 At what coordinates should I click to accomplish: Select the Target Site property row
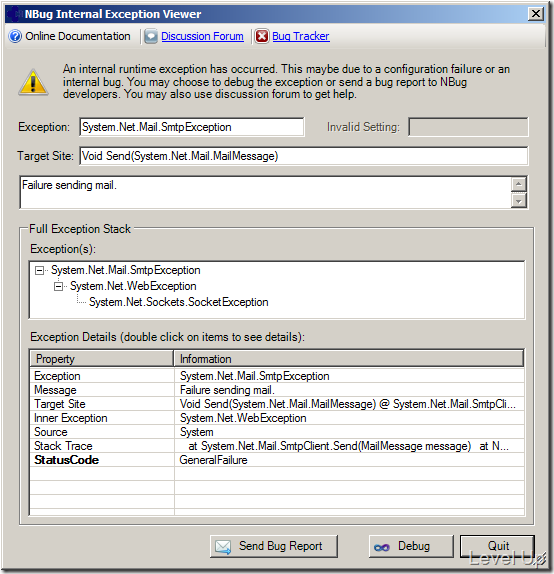277,404
